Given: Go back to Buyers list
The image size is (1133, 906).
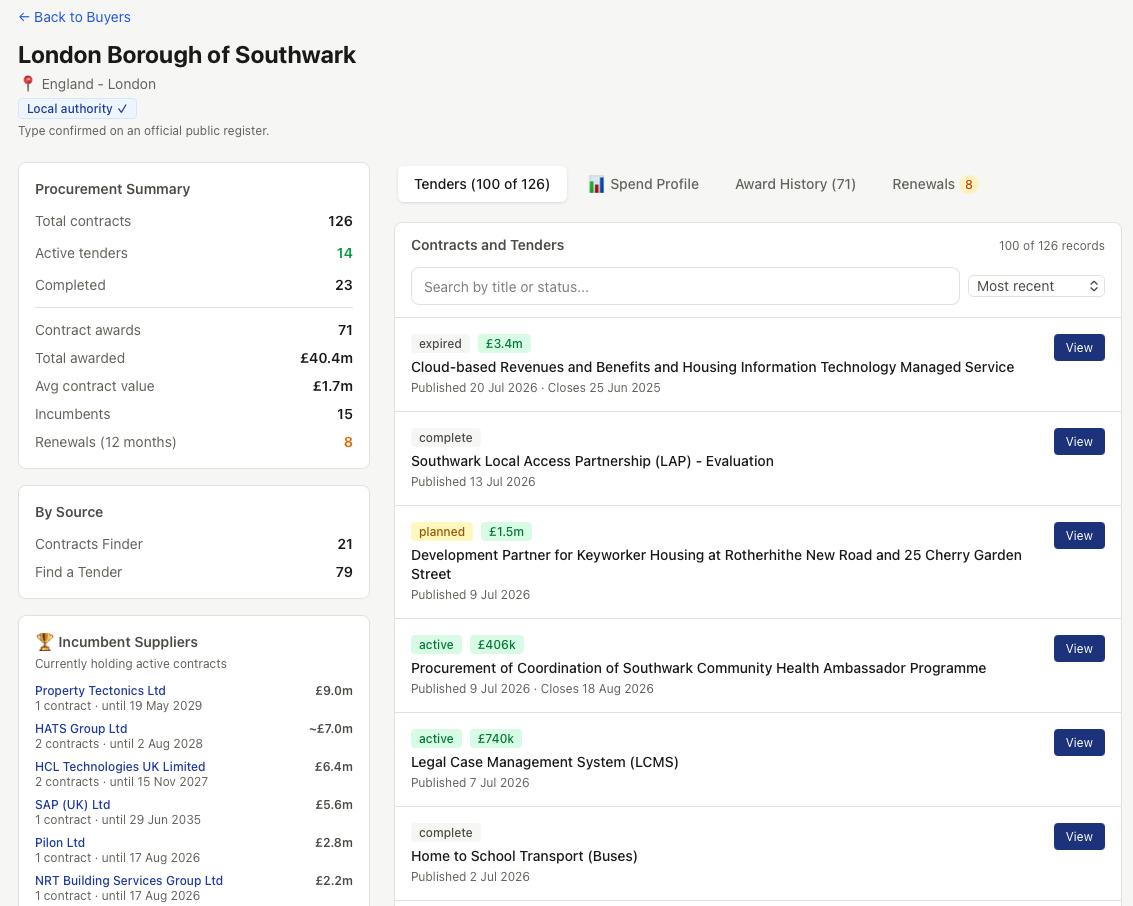Looking at the screenshot, I should click(x=74, y=17).
